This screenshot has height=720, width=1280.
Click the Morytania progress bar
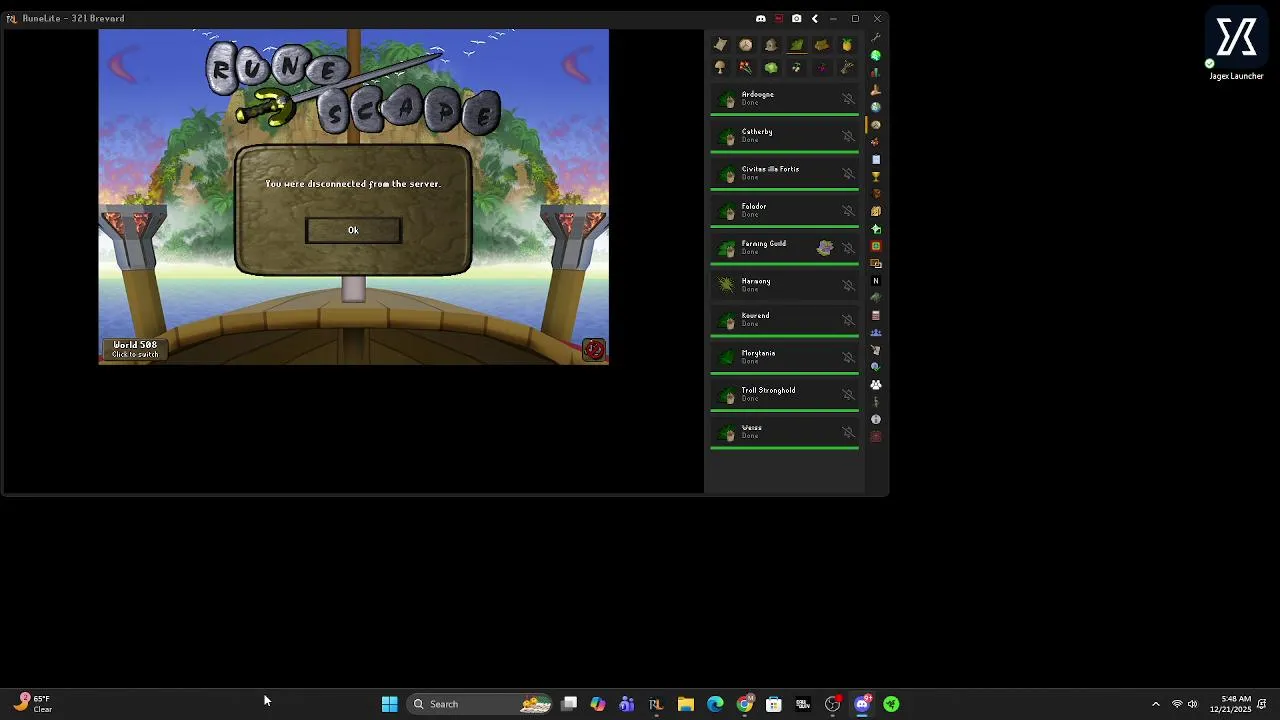tap(784, 372)
